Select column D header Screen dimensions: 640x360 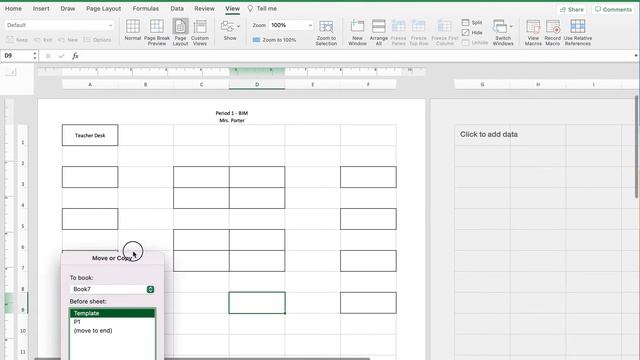click(257, 84)
